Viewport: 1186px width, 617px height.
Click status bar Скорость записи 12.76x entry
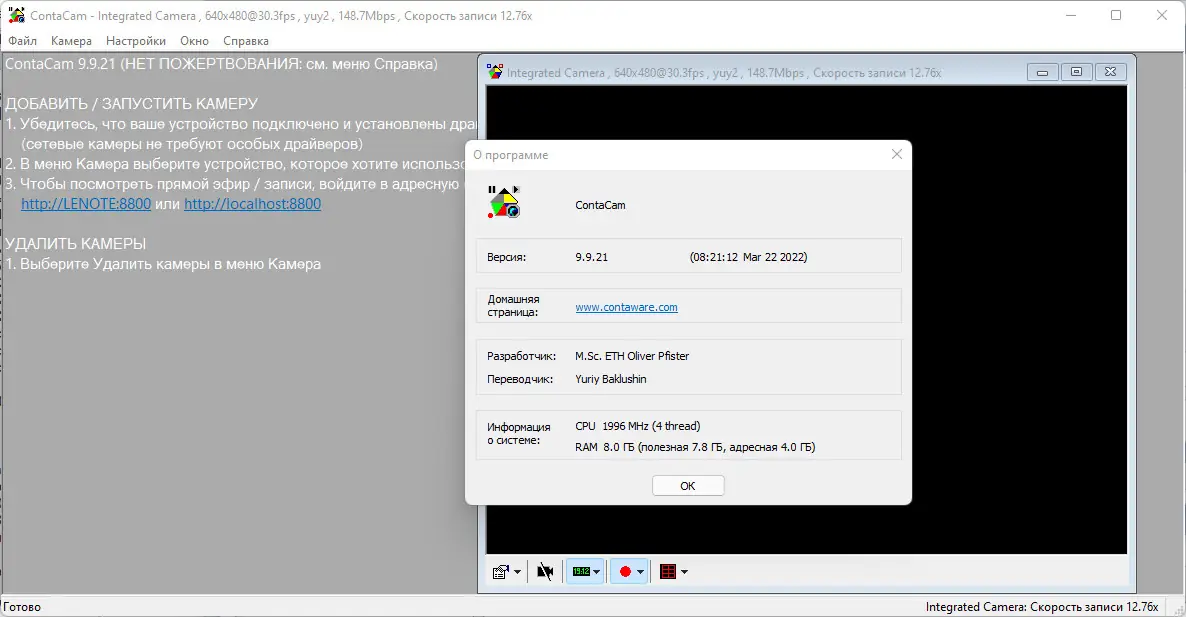1042,606
